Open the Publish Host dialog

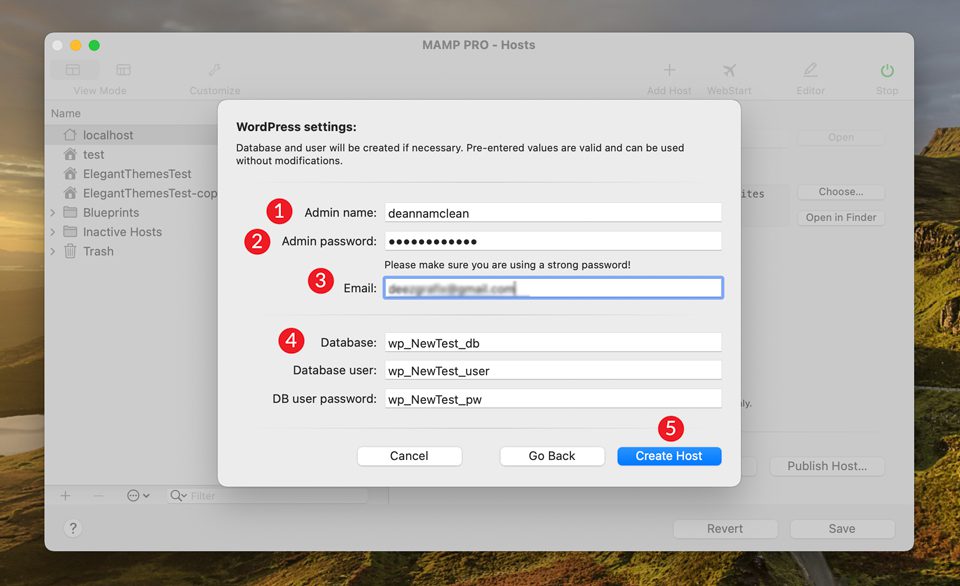point(827,466)
